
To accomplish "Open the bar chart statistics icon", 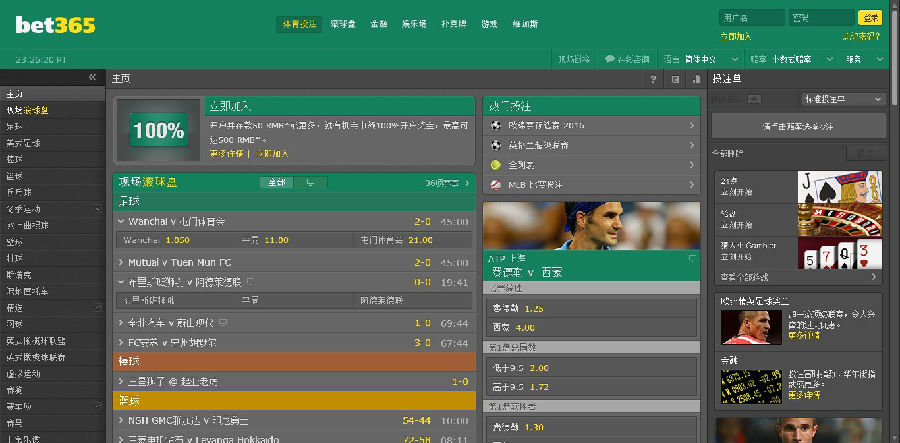I will [x=696, y=79].
